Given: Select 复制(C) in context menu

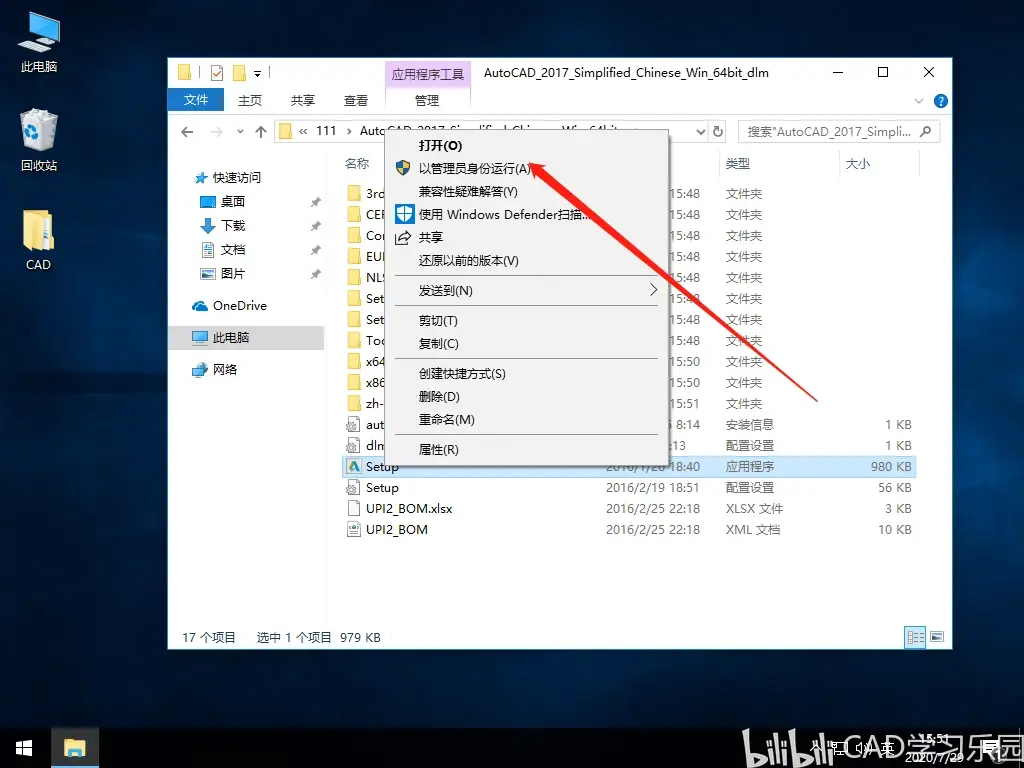Looking at the screenshot, I should (x=526, y=344).
